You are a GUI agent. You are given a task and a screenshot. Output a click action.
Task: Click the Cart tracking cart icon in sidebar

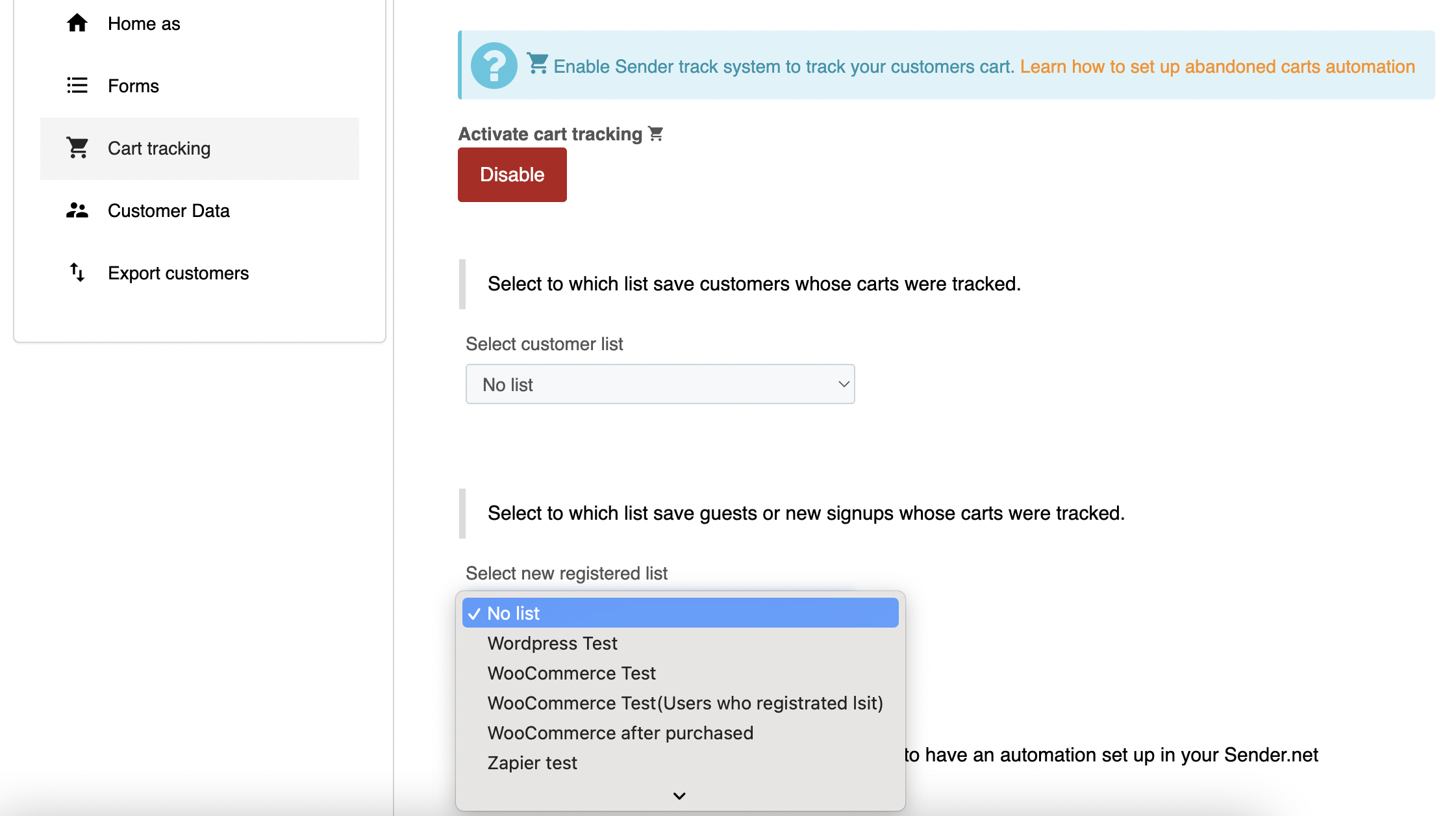77,148
